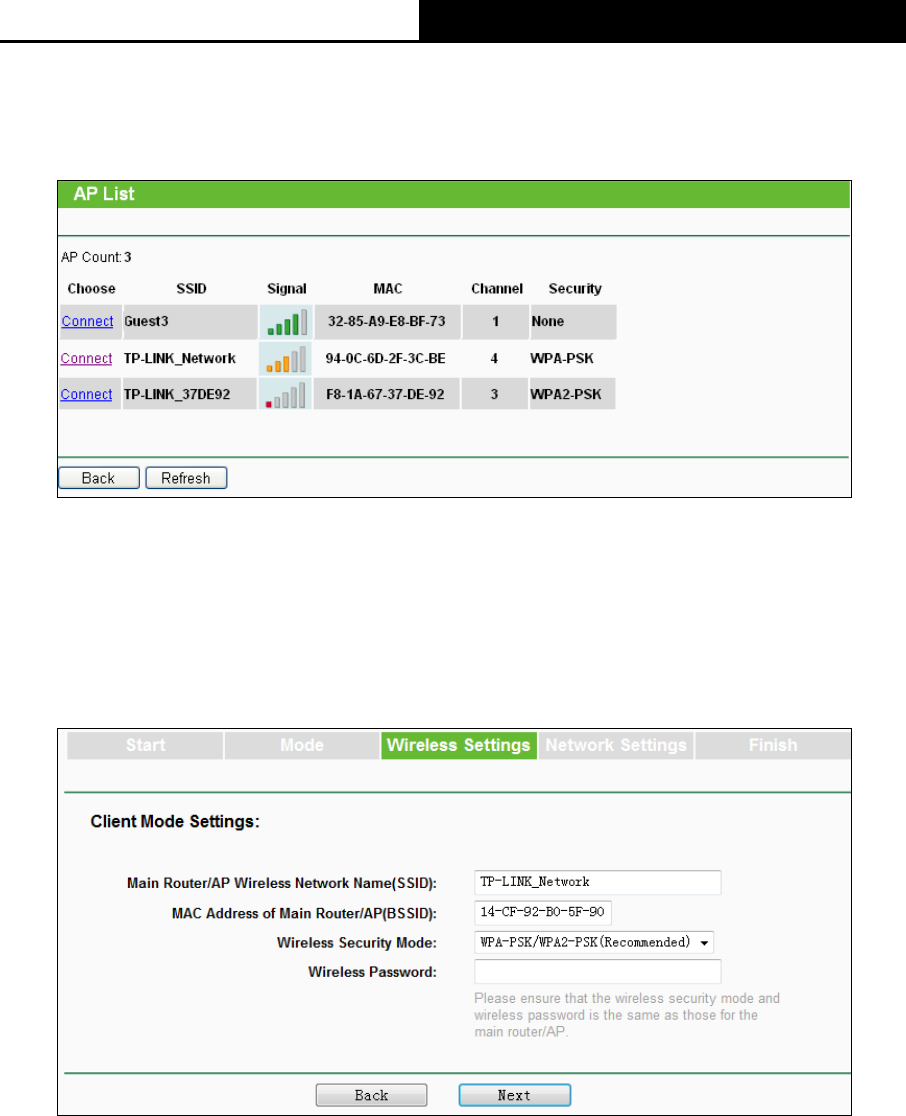This screenshot has height=1116, width=906.
Task: Open the Mode wizard tab
Action: point(302,745)
